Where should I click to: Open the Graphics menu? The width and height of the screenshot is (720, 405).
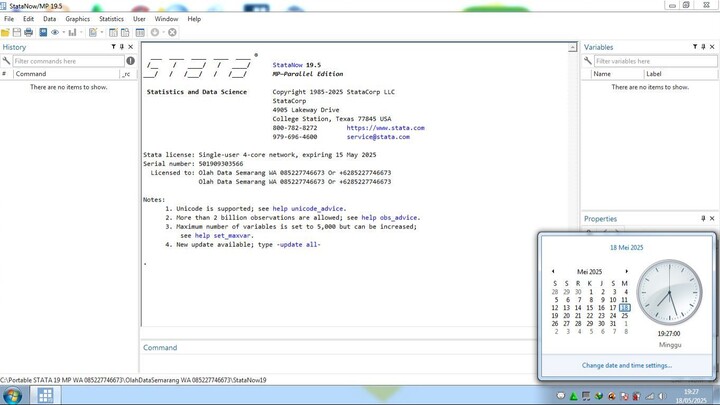click(78, 19)
